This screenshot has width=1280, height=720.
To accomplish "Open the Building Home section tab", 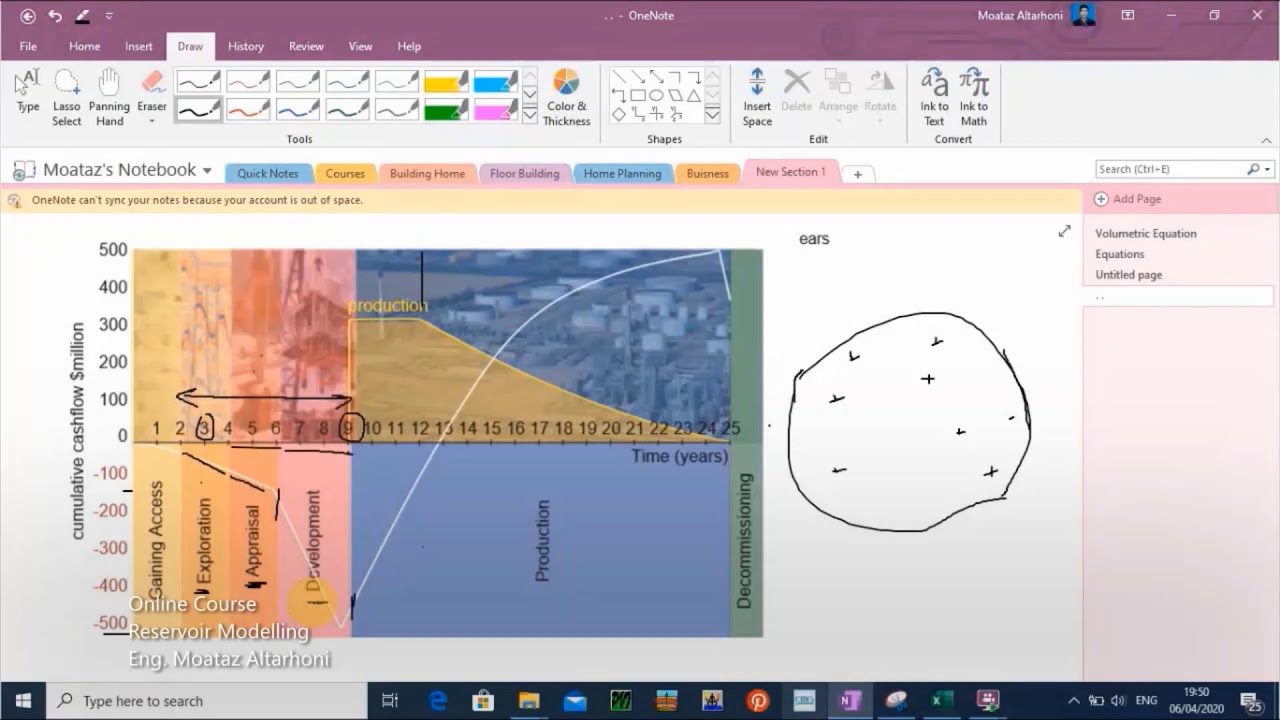I will pos(427,173).
